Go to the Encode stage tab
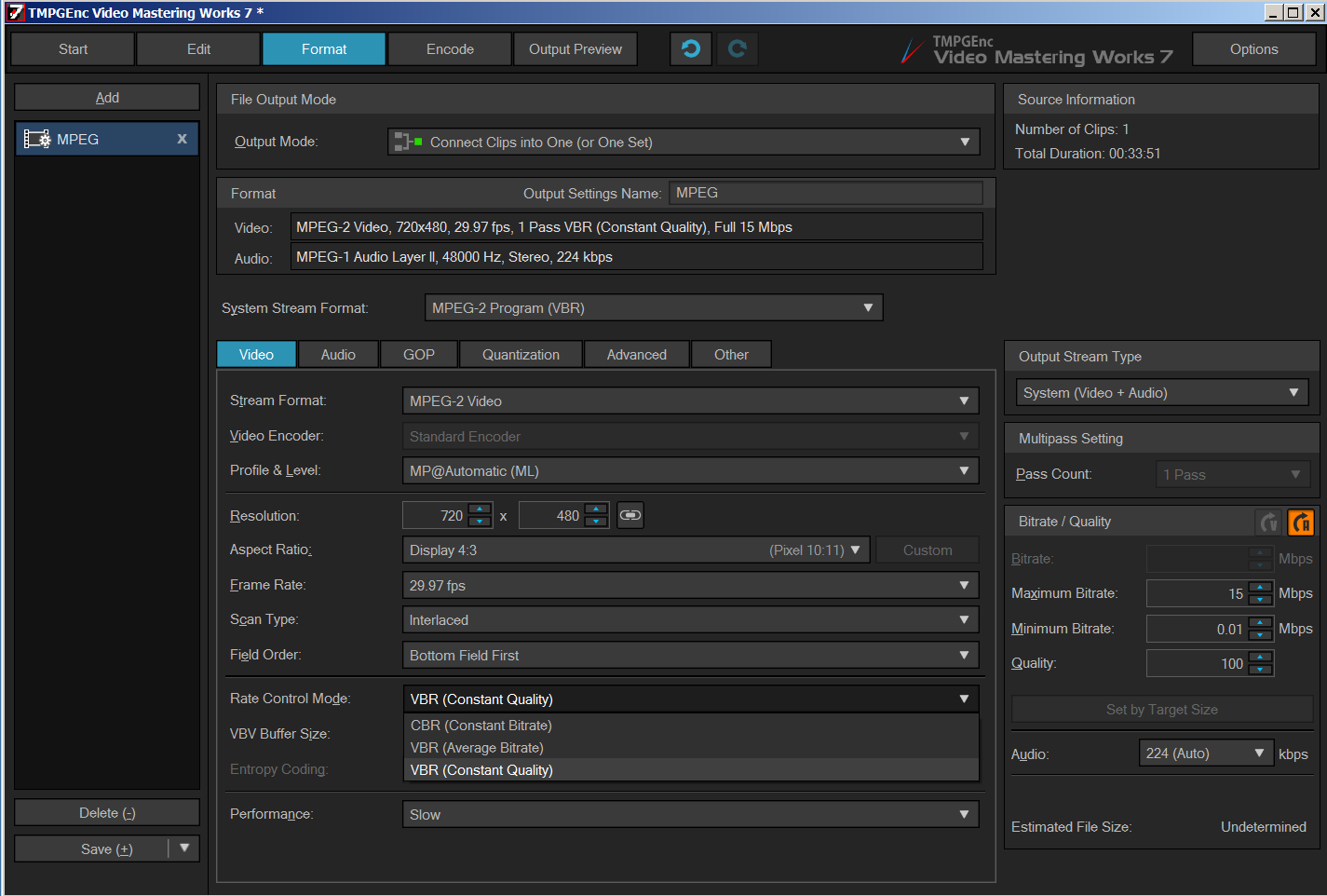The width and height of the screenshot is (1327, 896). tap(450, 49)
